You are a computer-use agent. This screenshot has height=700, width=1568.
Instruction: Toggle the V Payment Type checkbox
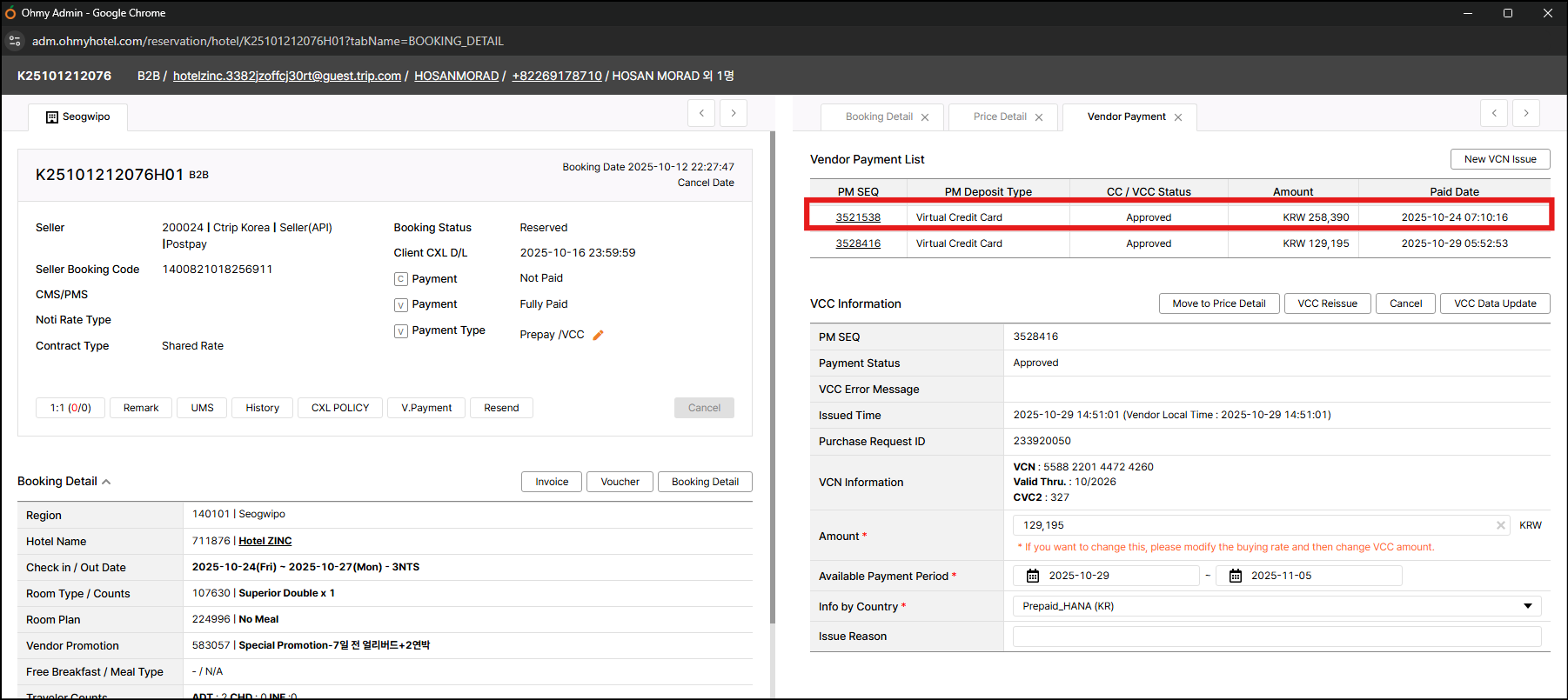(x=401, y=331)
